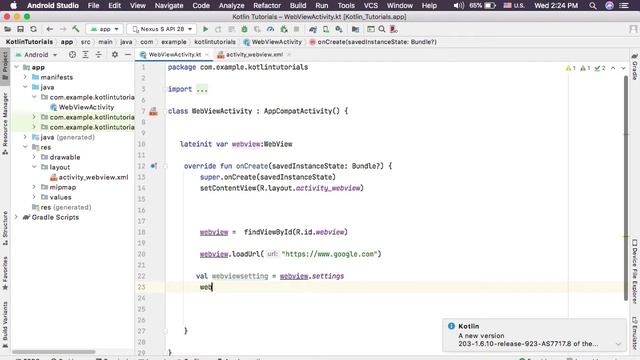Expand the folded import region
640x360 pixels.
click(x=202, y=89)
